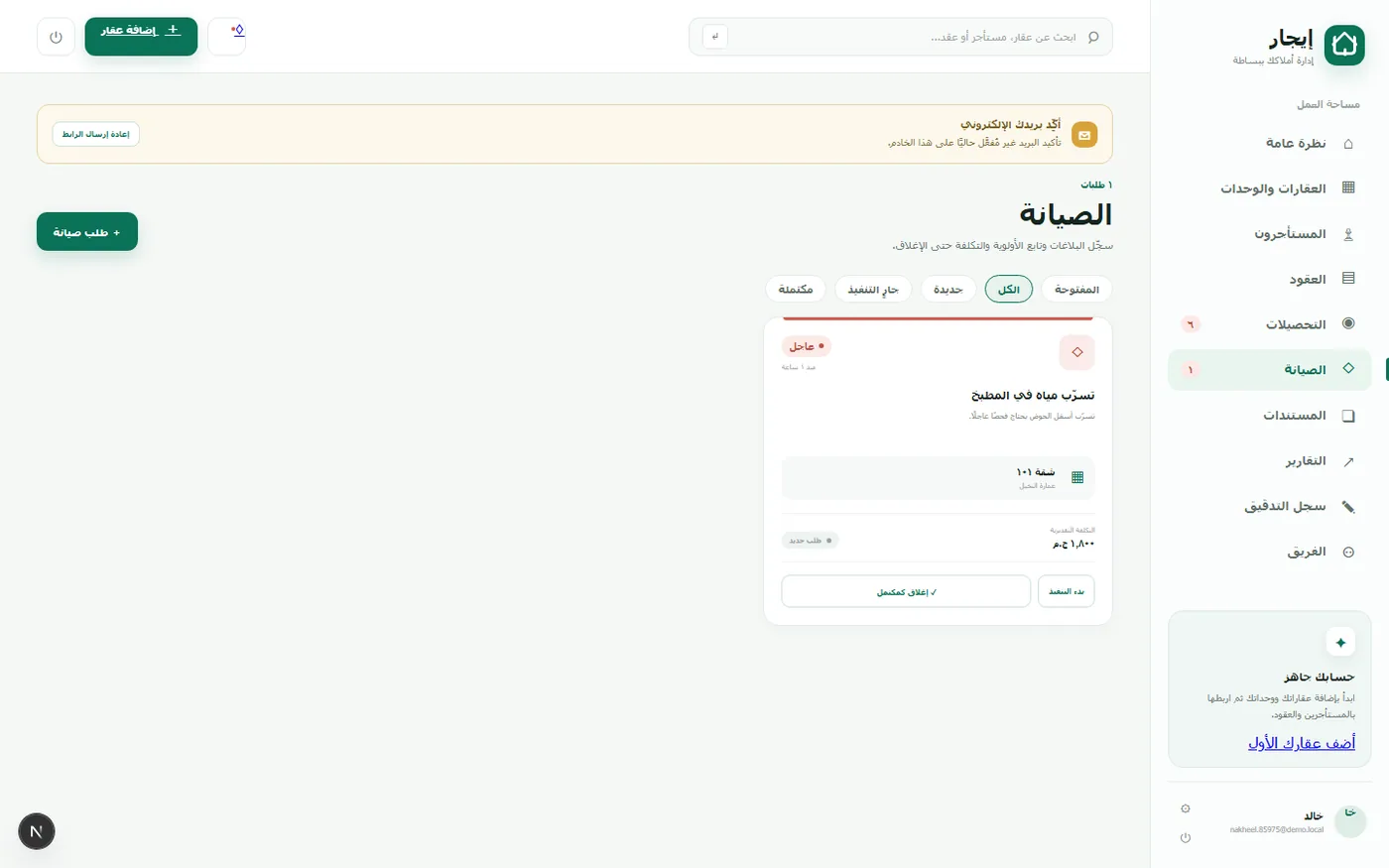Click grid icon beside العقارات والوحدات
1389x868 pixels.
coord(1348,187)
